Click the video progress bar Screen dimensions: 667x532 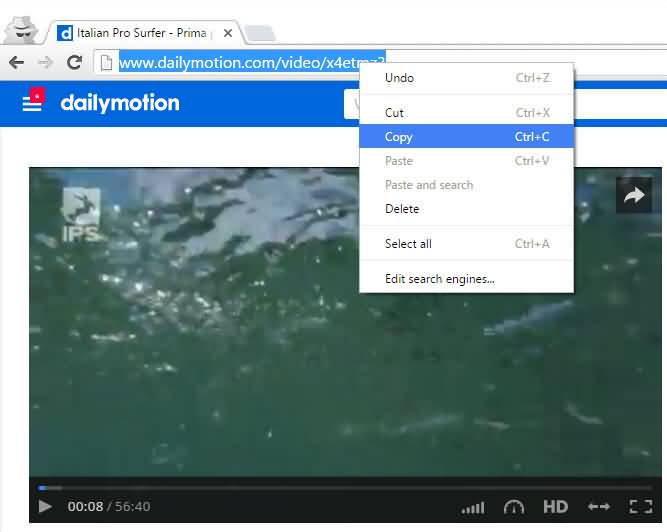(x=345, y=488)
